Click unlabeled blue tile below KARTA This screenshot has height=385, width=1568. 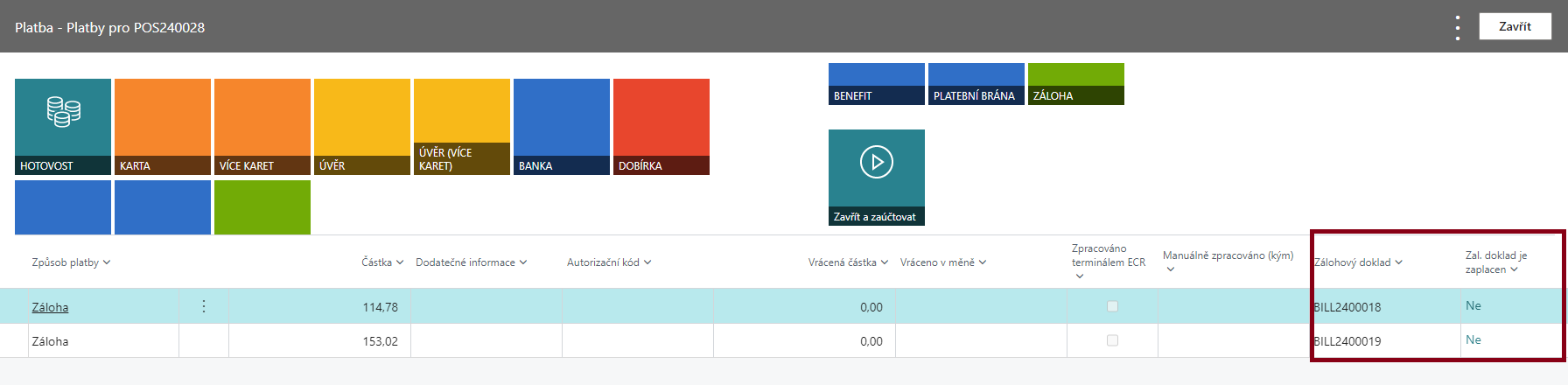163,207
